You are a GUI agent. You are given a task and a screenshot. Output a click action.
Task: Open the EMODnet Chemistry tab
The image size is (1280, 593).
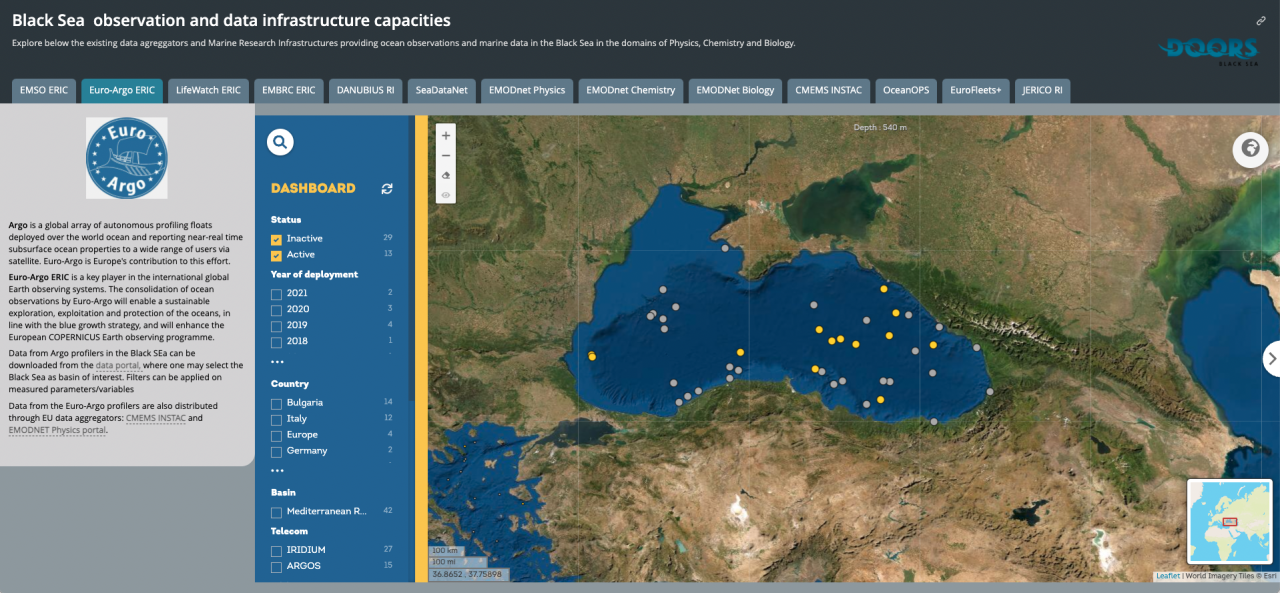[x=630, y=90]
